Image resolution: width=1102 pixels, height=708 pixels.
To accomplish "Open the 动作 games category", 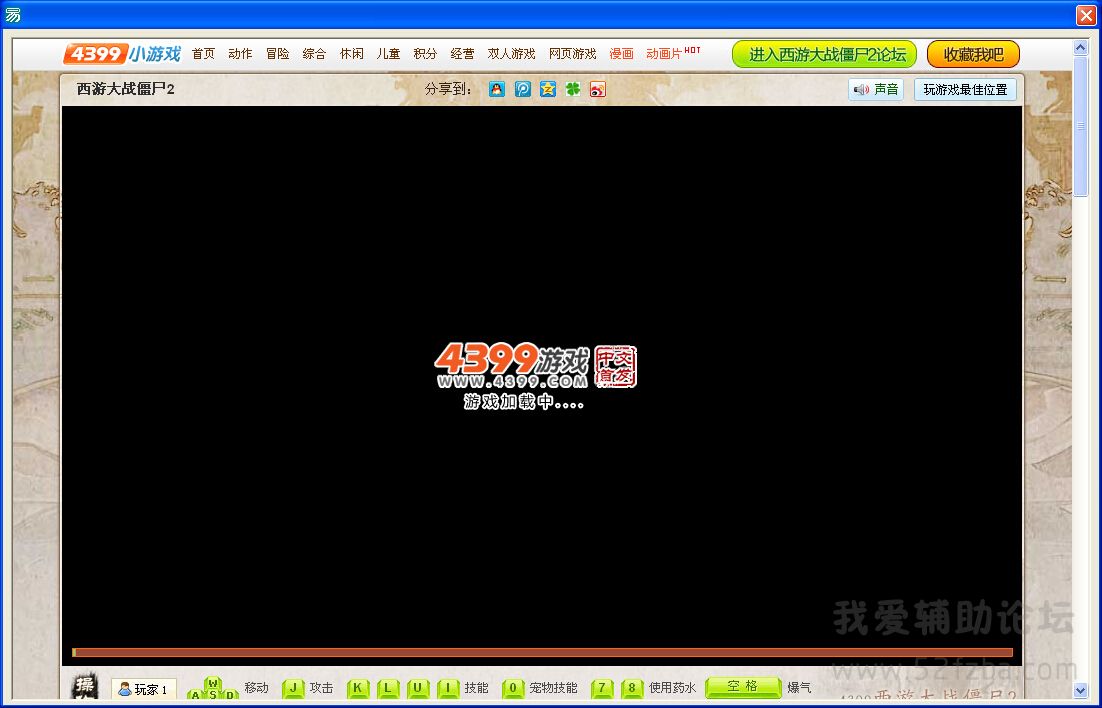I will point(240,53).
